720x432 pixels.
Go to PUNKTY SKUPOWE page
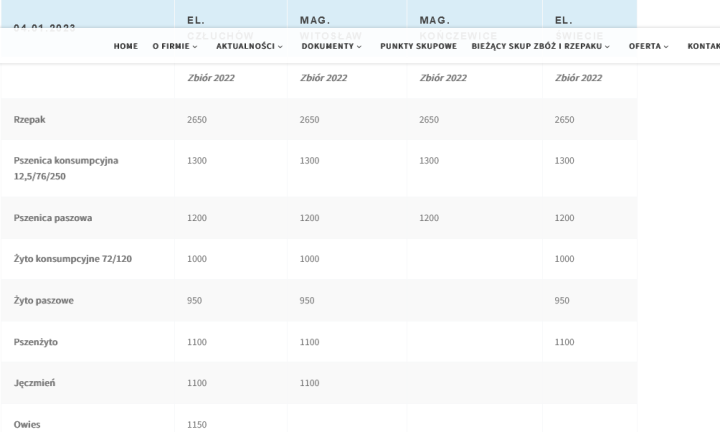tap(418, 46)
